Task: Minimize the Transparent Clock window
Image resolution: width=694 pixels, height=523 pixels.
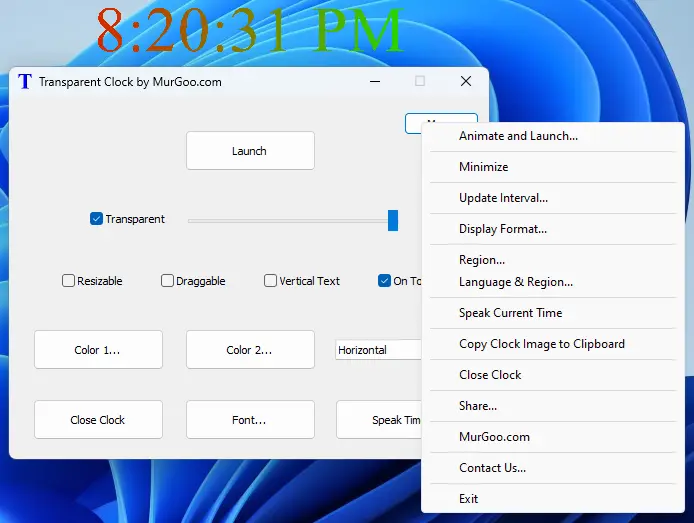Action: click(374, 82)
